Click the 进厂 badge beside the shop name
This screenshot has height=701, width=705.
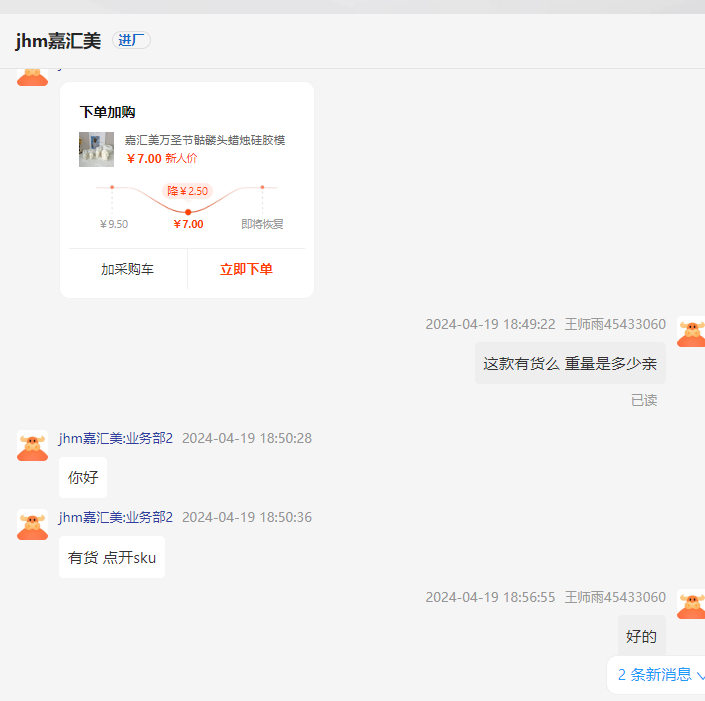(x=131, y=40)
